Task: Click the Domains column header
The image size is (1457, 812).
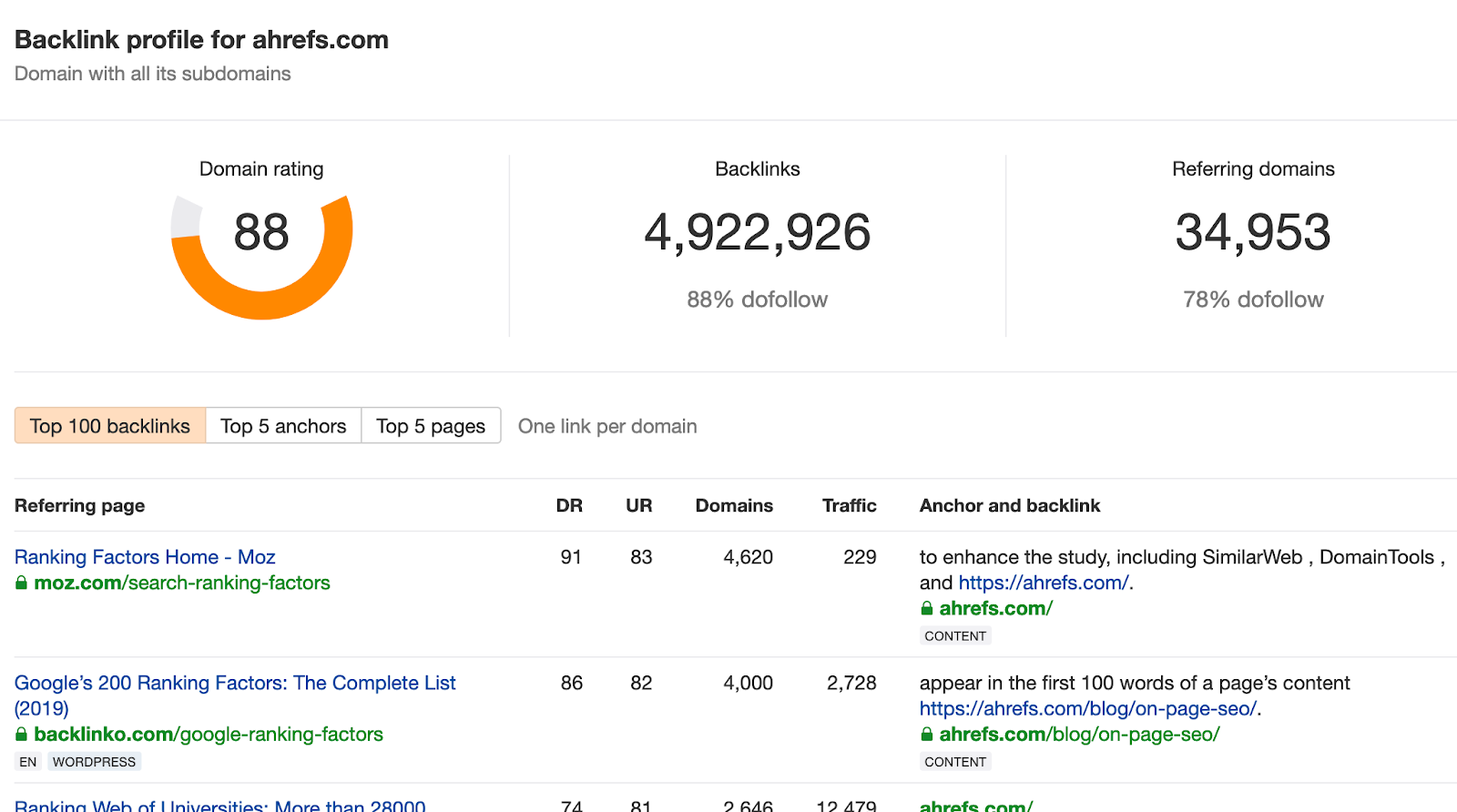Action: (x=734, y=505)
